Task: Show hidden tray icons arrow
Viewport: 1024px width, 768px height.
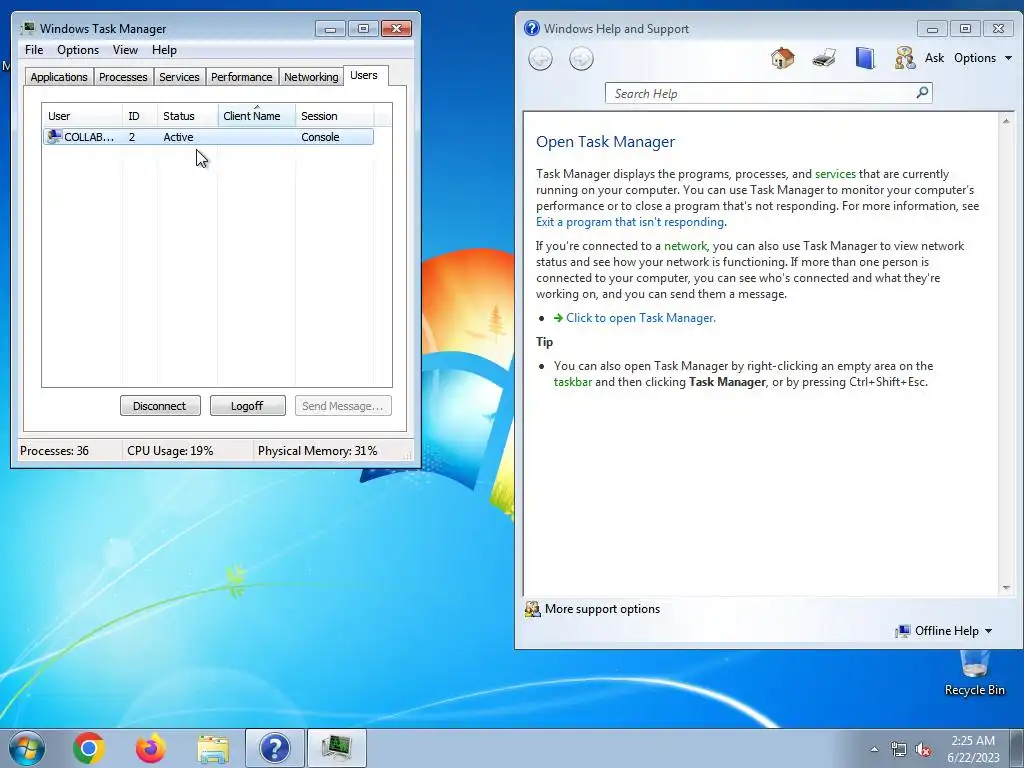Action: [x=874, y=749]
